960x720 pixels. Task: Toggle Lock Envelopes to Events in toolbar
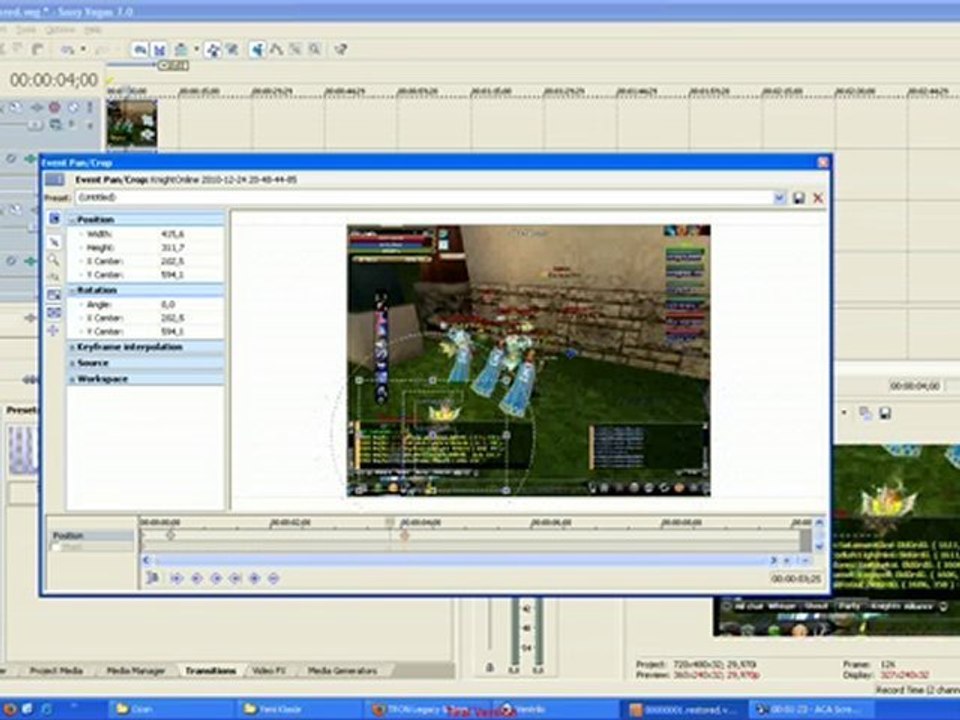point(213,50)
